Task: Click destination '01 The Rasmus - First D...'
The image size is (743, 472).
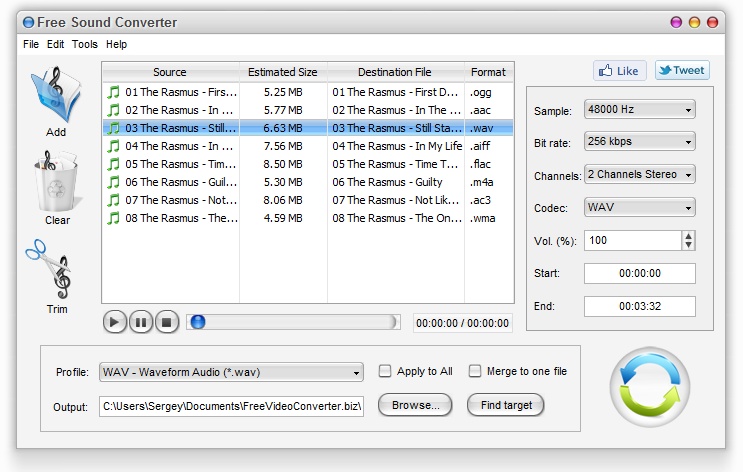Action: point(395,92)
